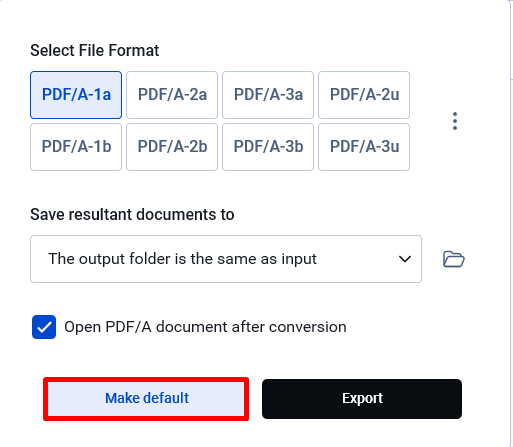The image size is (513, 447).
Task: Expand the output folder dropdown chevron
Action: coord(405,259)
